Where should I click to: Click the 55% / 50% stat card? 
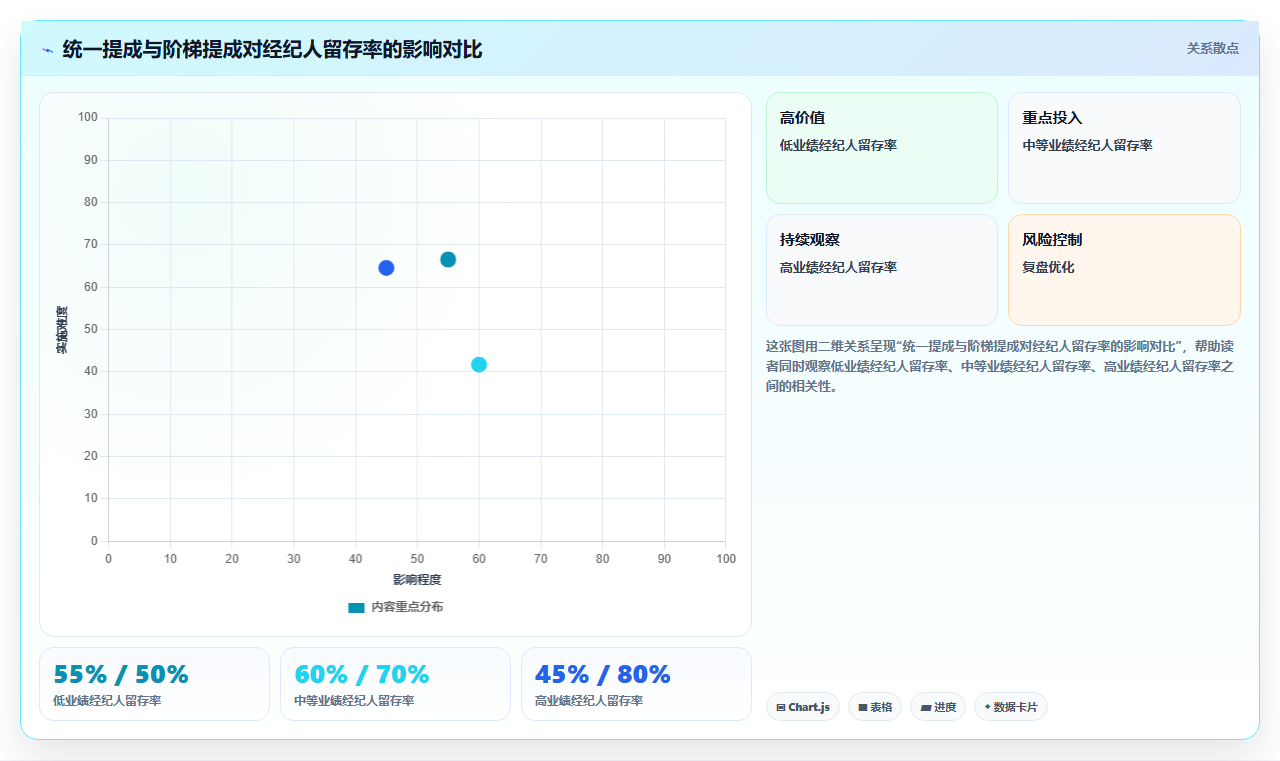pos(154,684)
